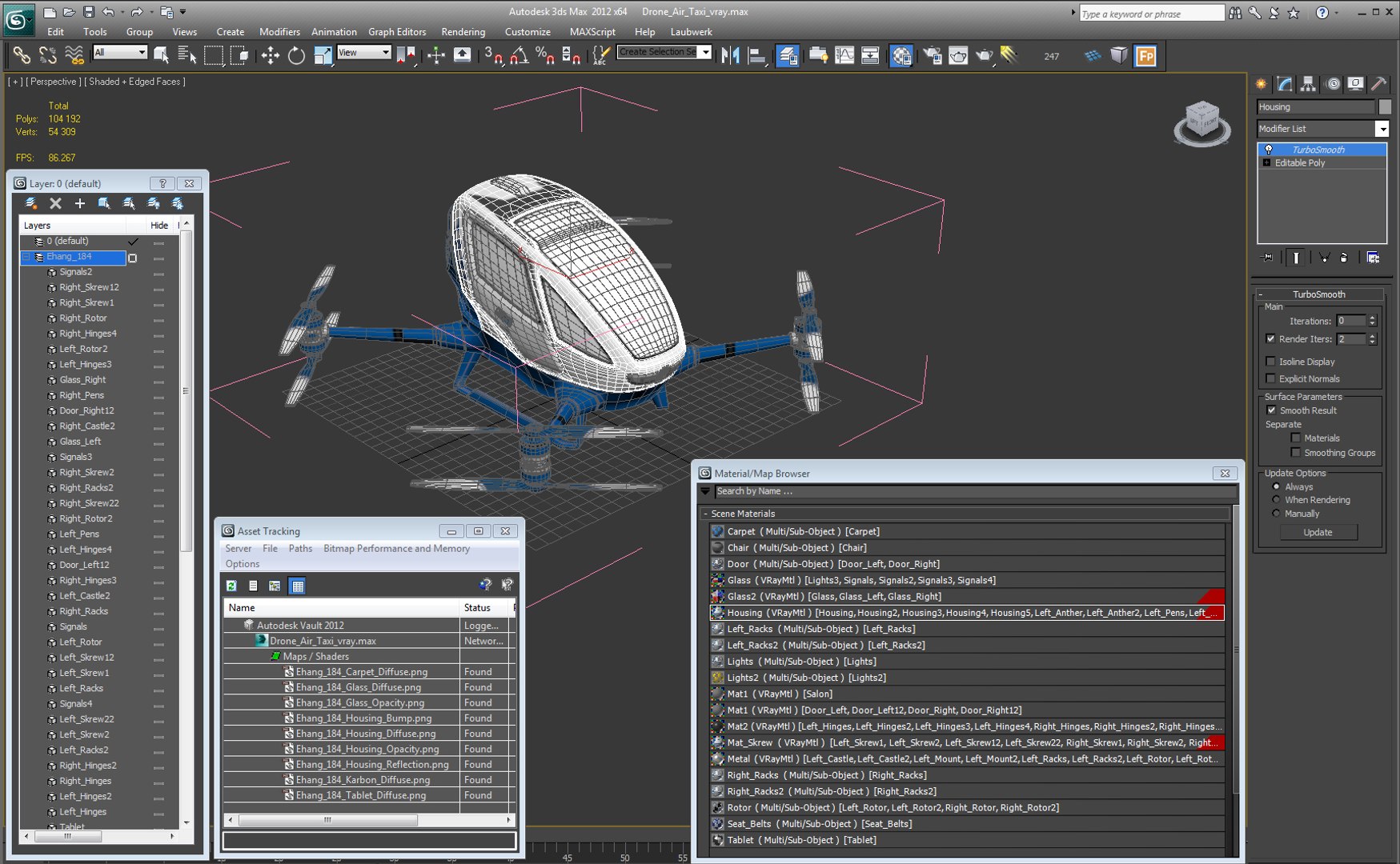Toggle 3D Snaps
Viewport: 1400px width, 864px height.
coord(493,55)
